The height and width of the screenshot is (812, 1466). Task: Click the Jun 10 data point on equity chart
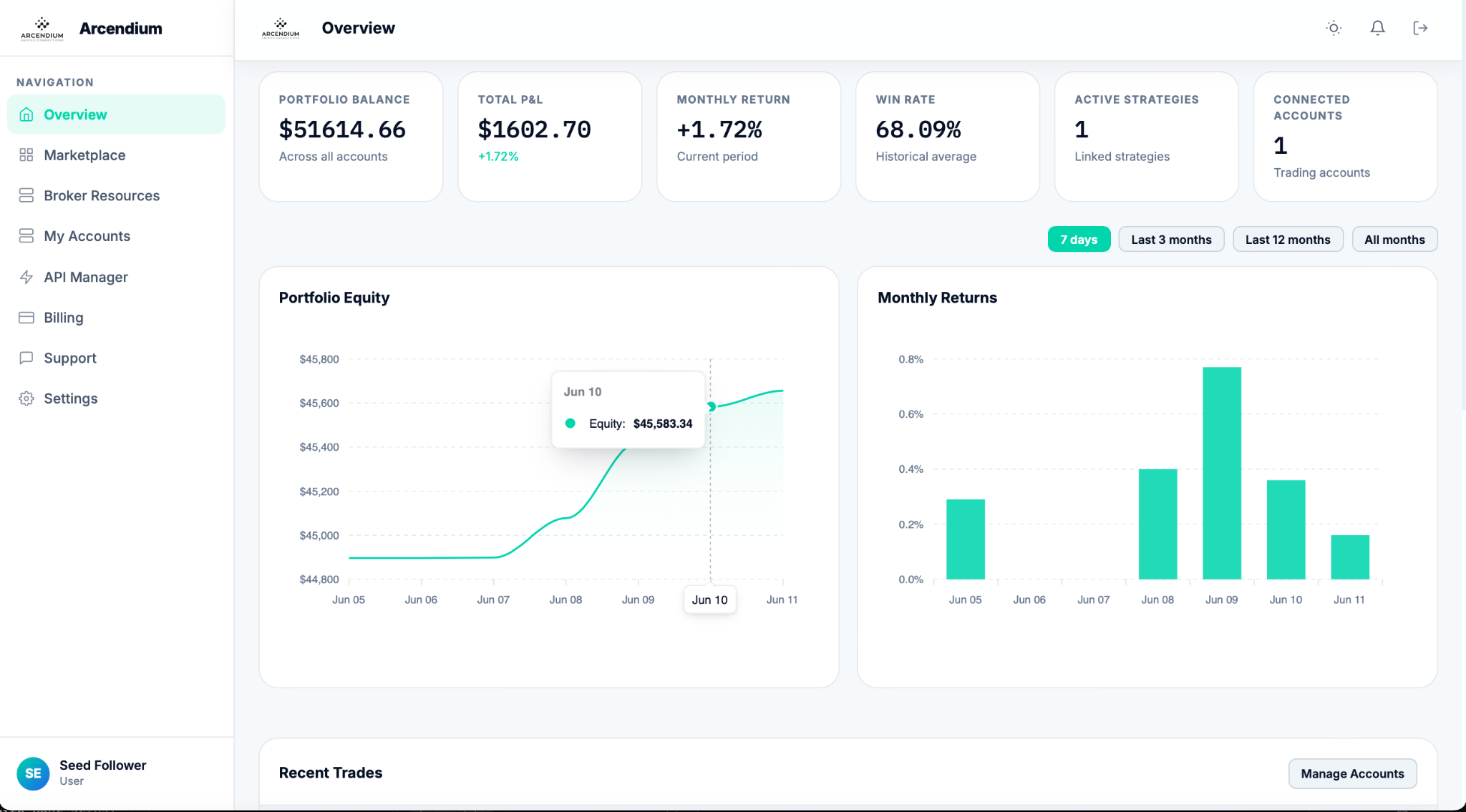(x=711, y=406)
